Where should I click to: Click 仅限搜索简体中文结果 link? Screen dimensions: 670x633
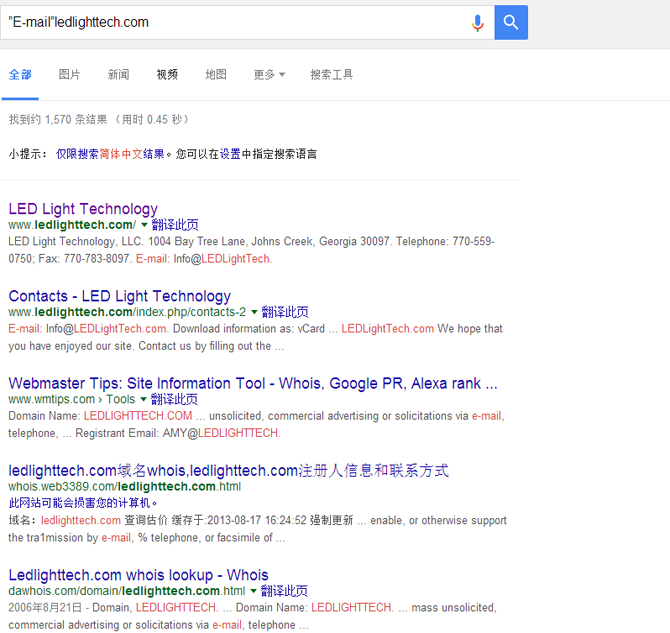click(x=110, y=154)
